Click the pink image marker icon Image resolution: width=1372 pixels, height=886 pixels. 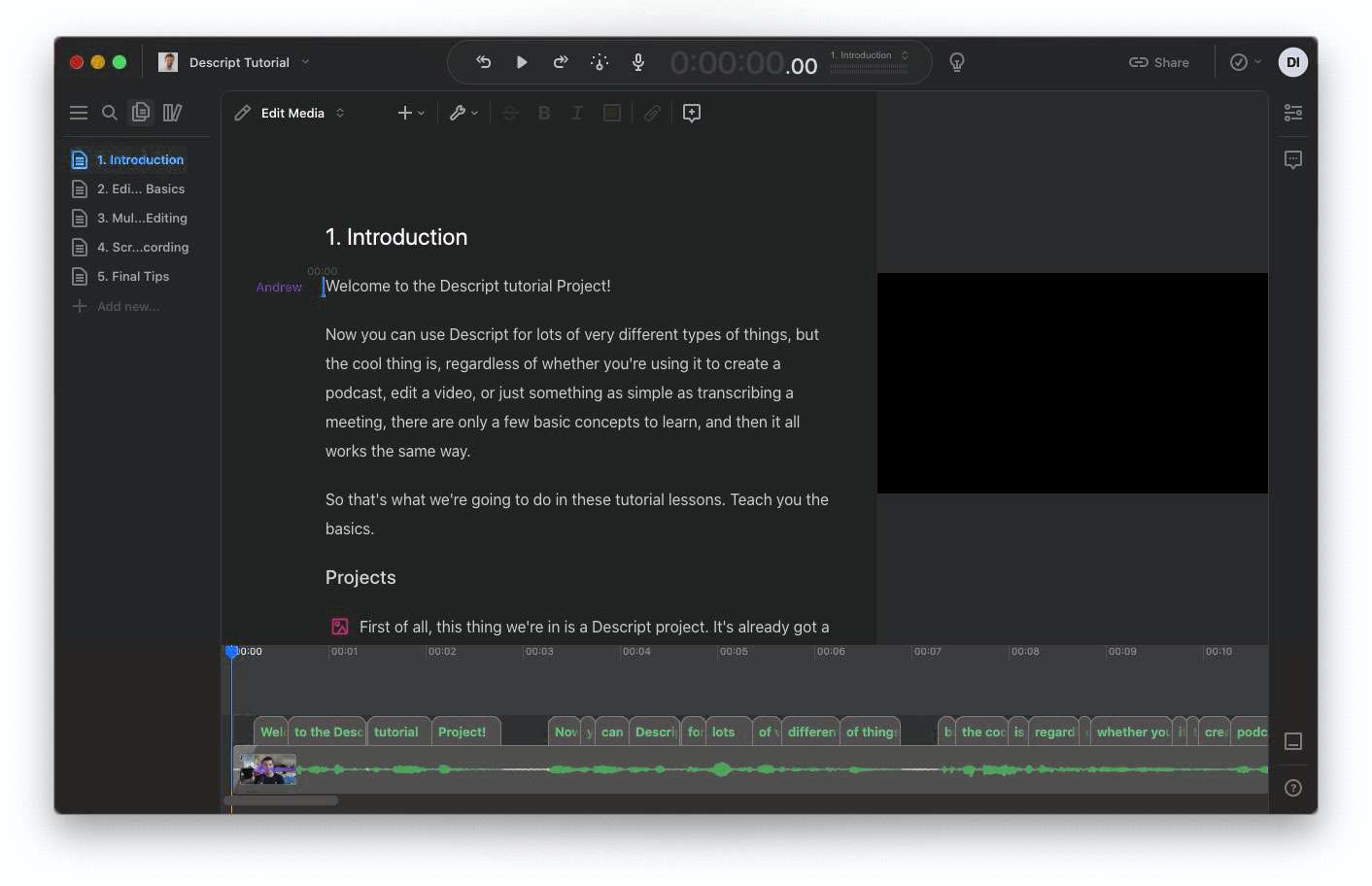pyautogui.click(x=339, y=627)
